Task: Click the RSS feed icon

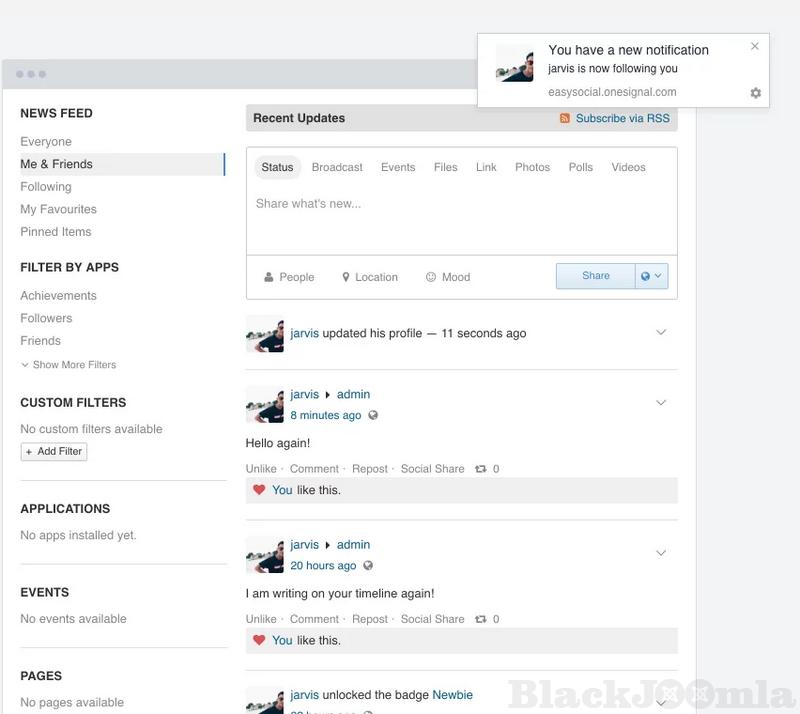Action: coord(565,118)
